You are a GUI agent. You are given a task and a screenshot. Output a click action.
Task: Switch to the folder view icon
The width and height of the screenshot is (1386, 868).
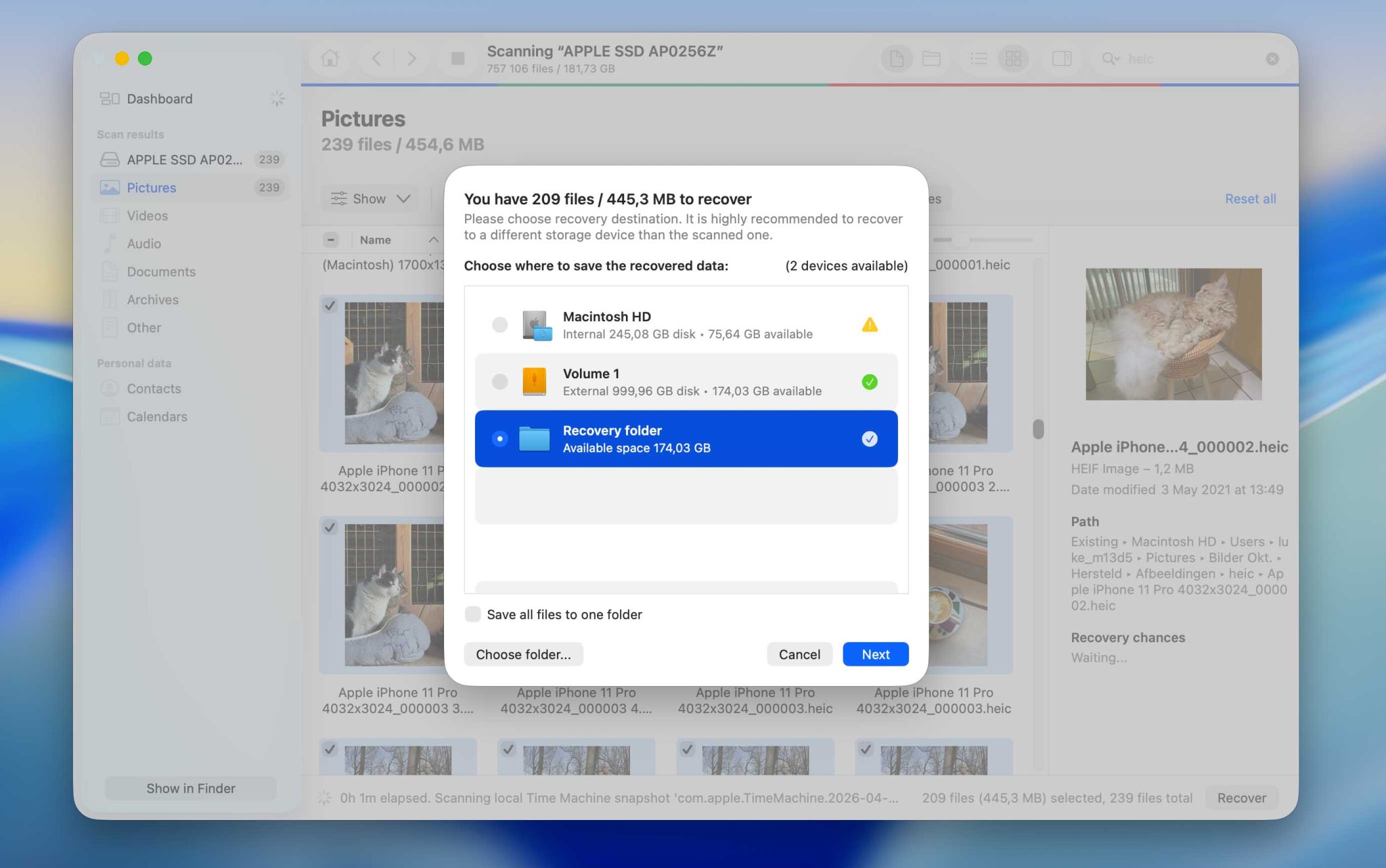[931, 59]
